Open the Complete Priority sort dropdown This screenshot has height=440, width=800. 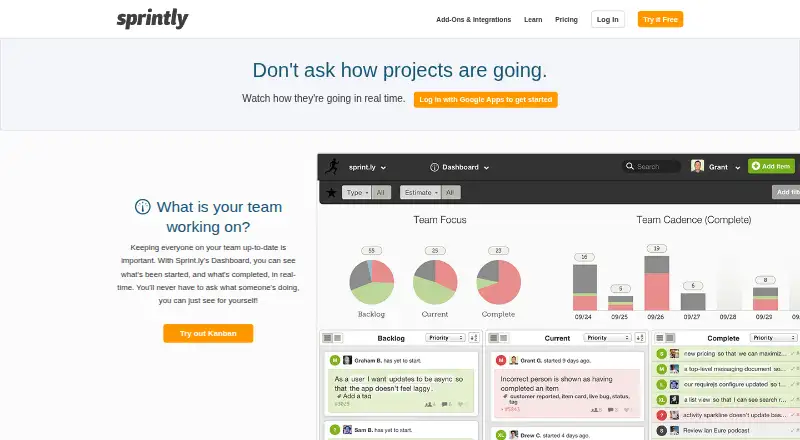[773, 338]
